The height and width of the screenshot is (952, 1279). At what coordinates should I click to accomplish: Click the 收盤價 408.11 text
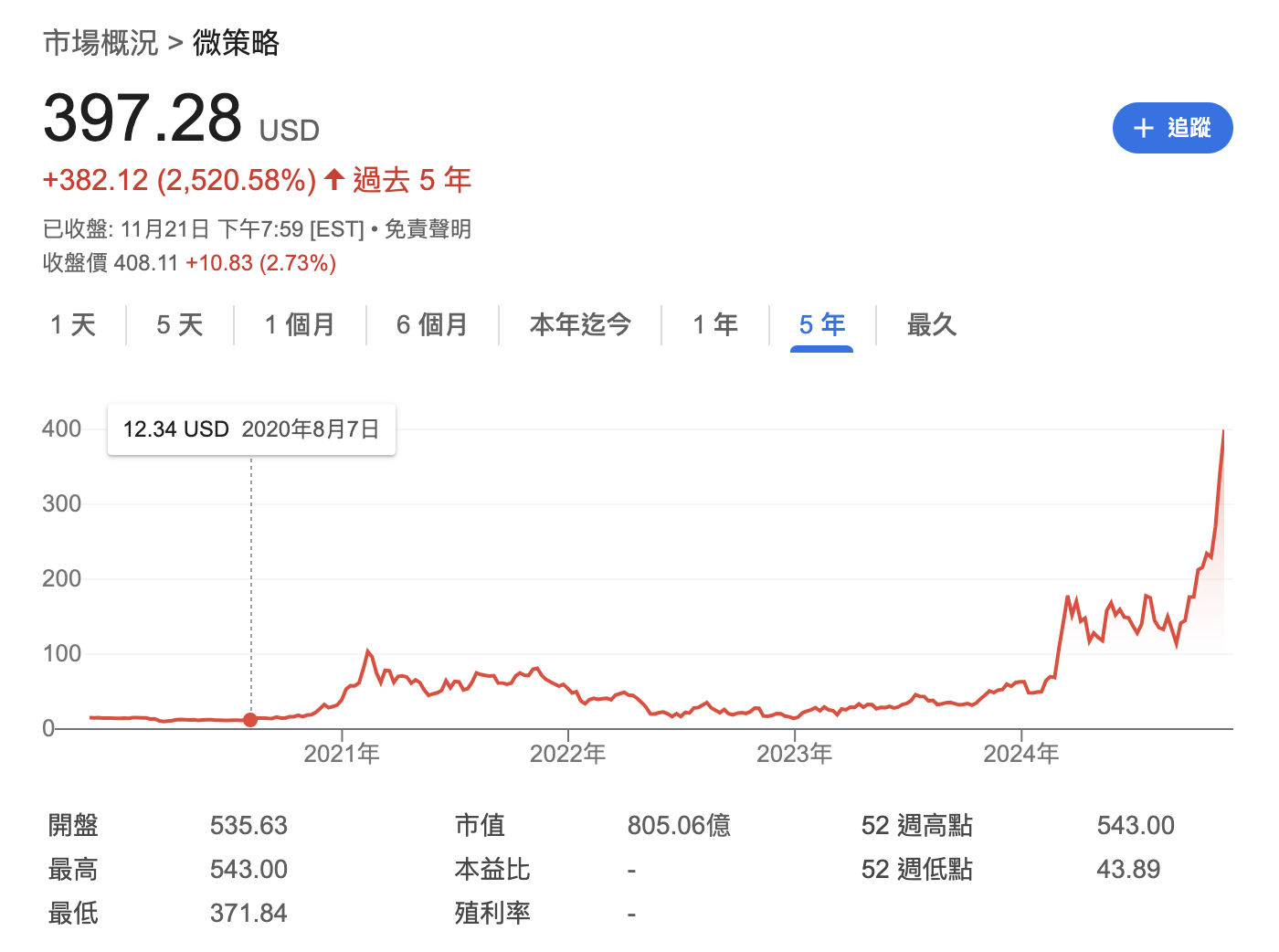coord(111,263)
